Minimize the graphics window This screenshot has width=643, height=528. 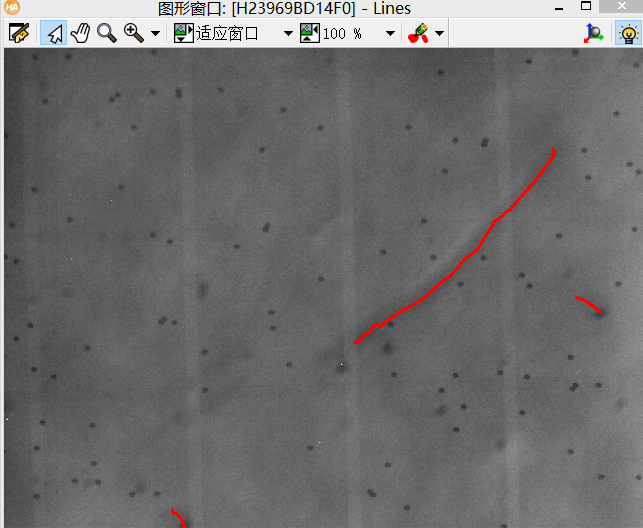coord(559,8)
